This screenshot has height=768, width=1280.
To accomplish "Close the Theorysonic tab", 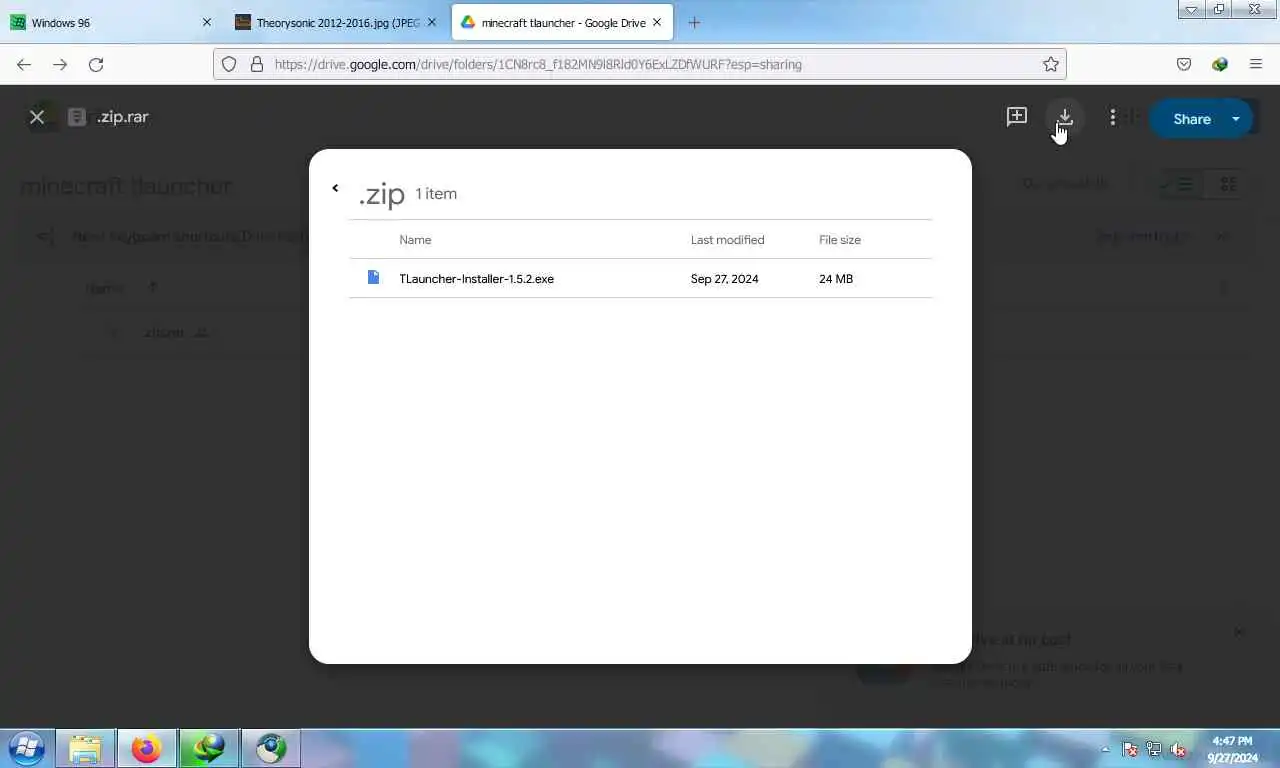I will click(432, 22).
